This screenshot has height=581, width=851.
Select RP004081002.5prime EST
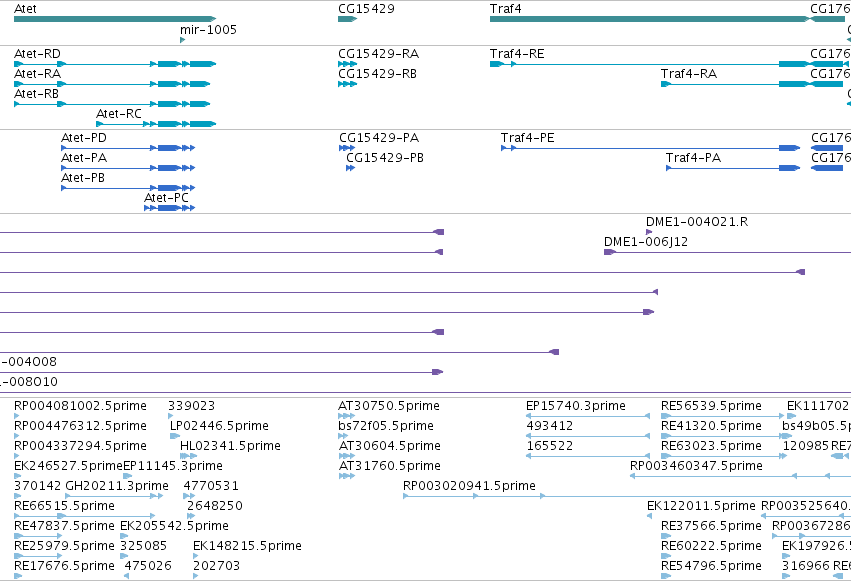tap(17, 416)
